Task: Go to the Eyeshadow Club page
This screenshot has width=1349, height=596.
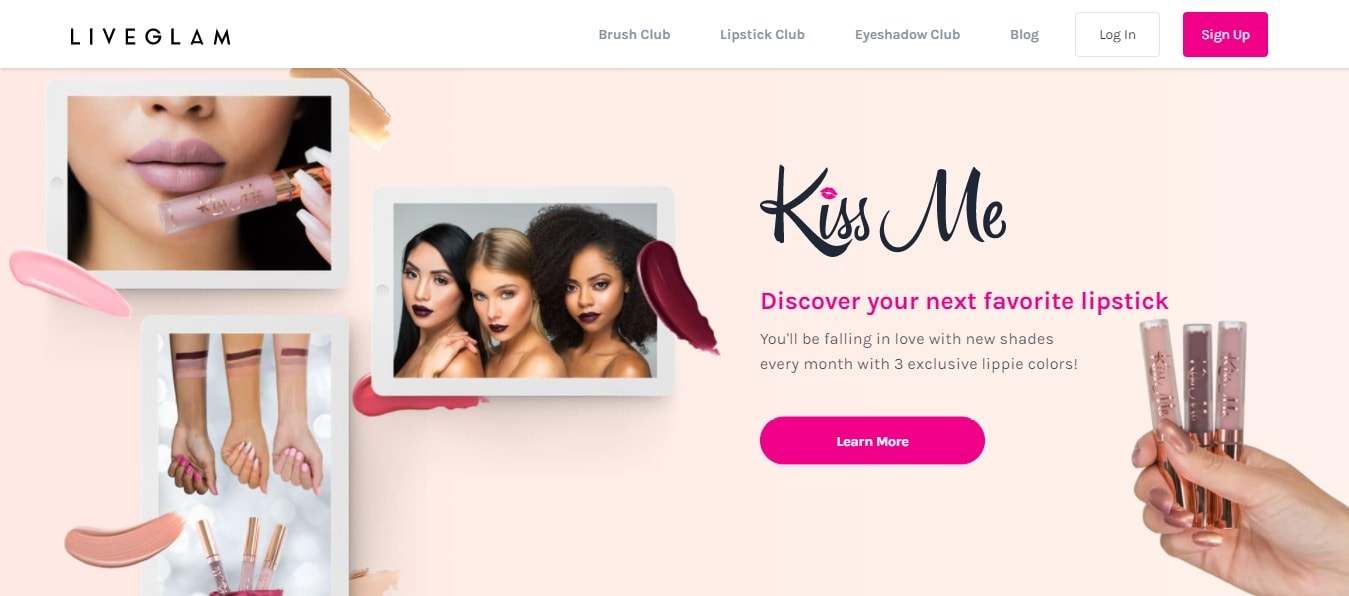Action: 907,35
